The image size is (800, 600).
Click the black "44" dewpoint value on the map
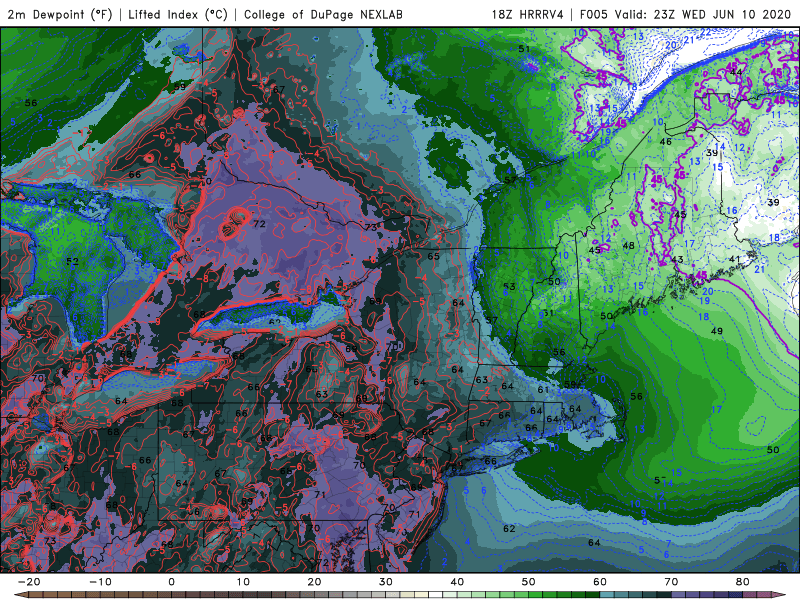pos(736,72)
